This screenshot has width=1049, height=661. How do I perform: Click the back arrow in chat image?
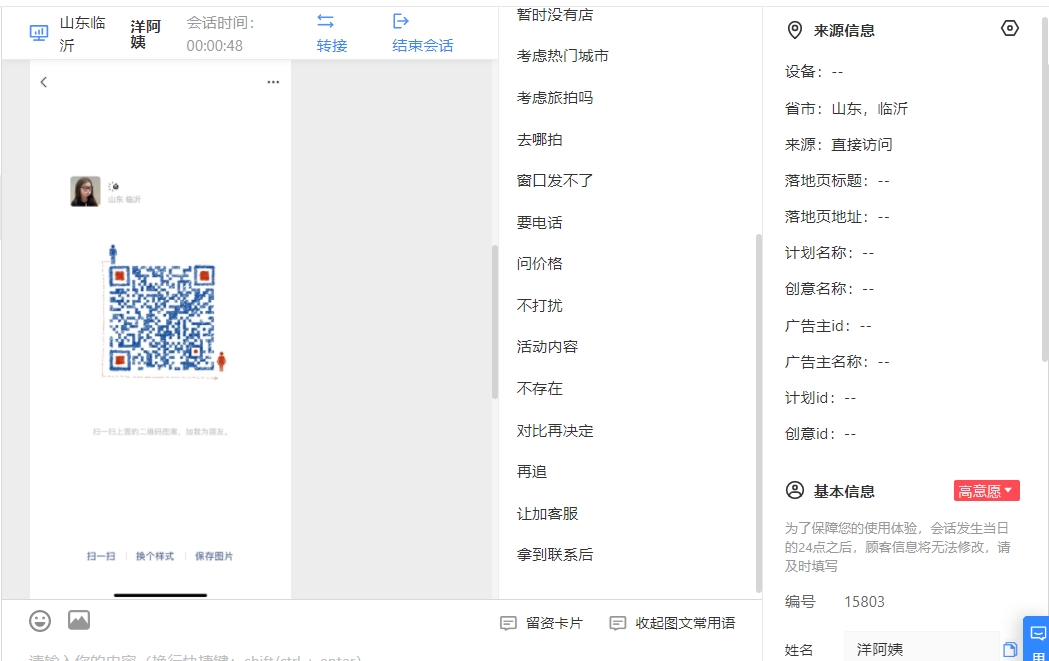43,82
